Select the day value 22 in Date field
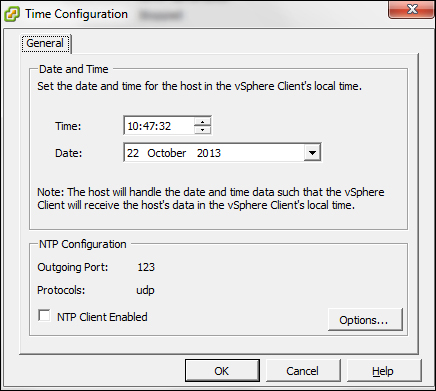The height and width of the screenshot is (391, 436). click(133, 153)
